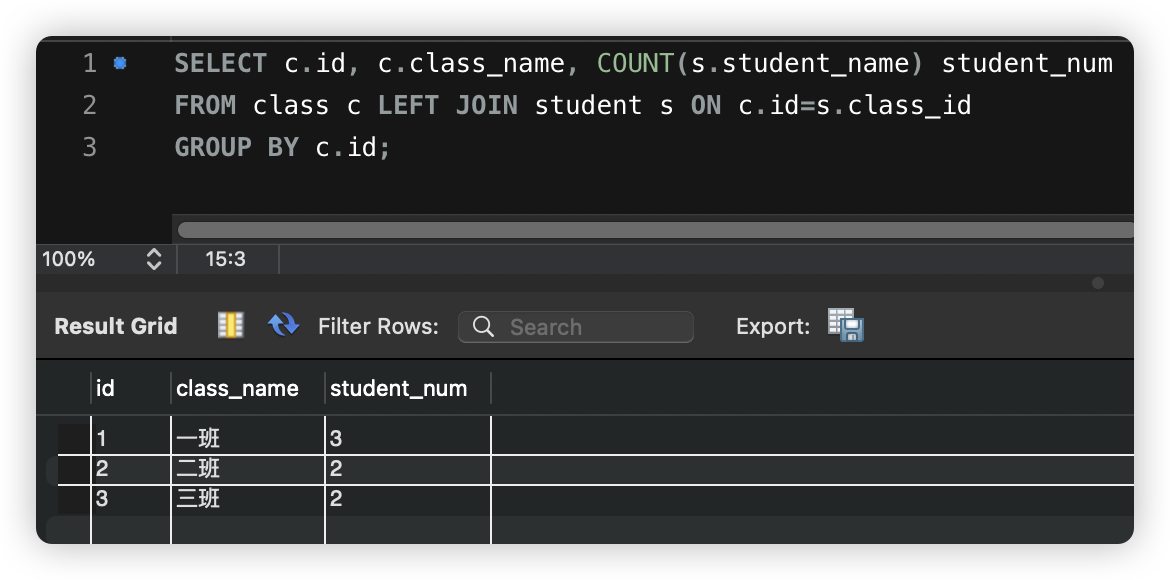Image resolution: width=1170 pixels, height=580 pixels.
Task: Select the row header of row 1
Action: coord(73,438)
